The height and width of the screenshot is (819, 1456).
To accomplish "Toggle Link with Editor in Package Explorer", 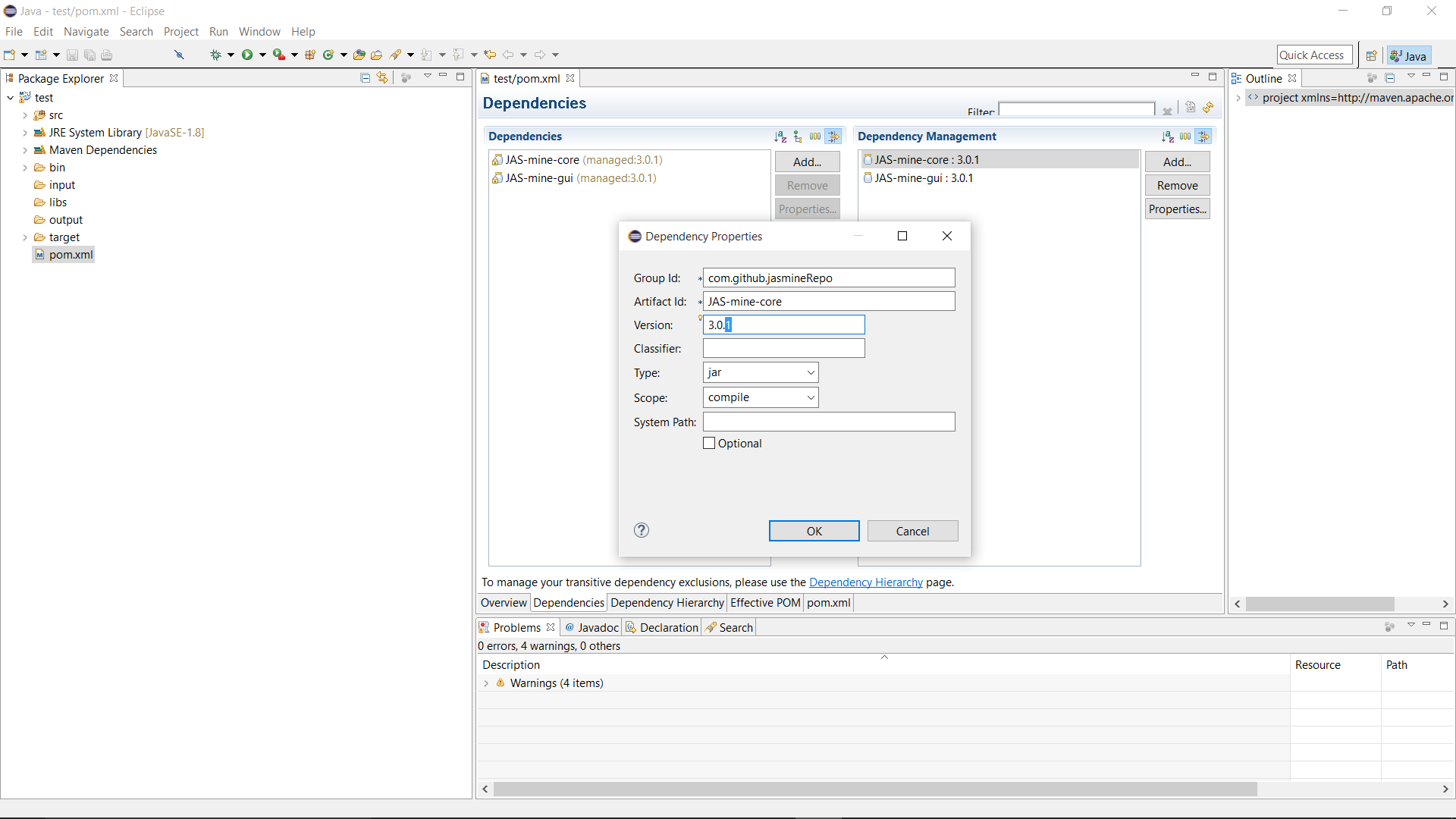I will click(382, 78).
